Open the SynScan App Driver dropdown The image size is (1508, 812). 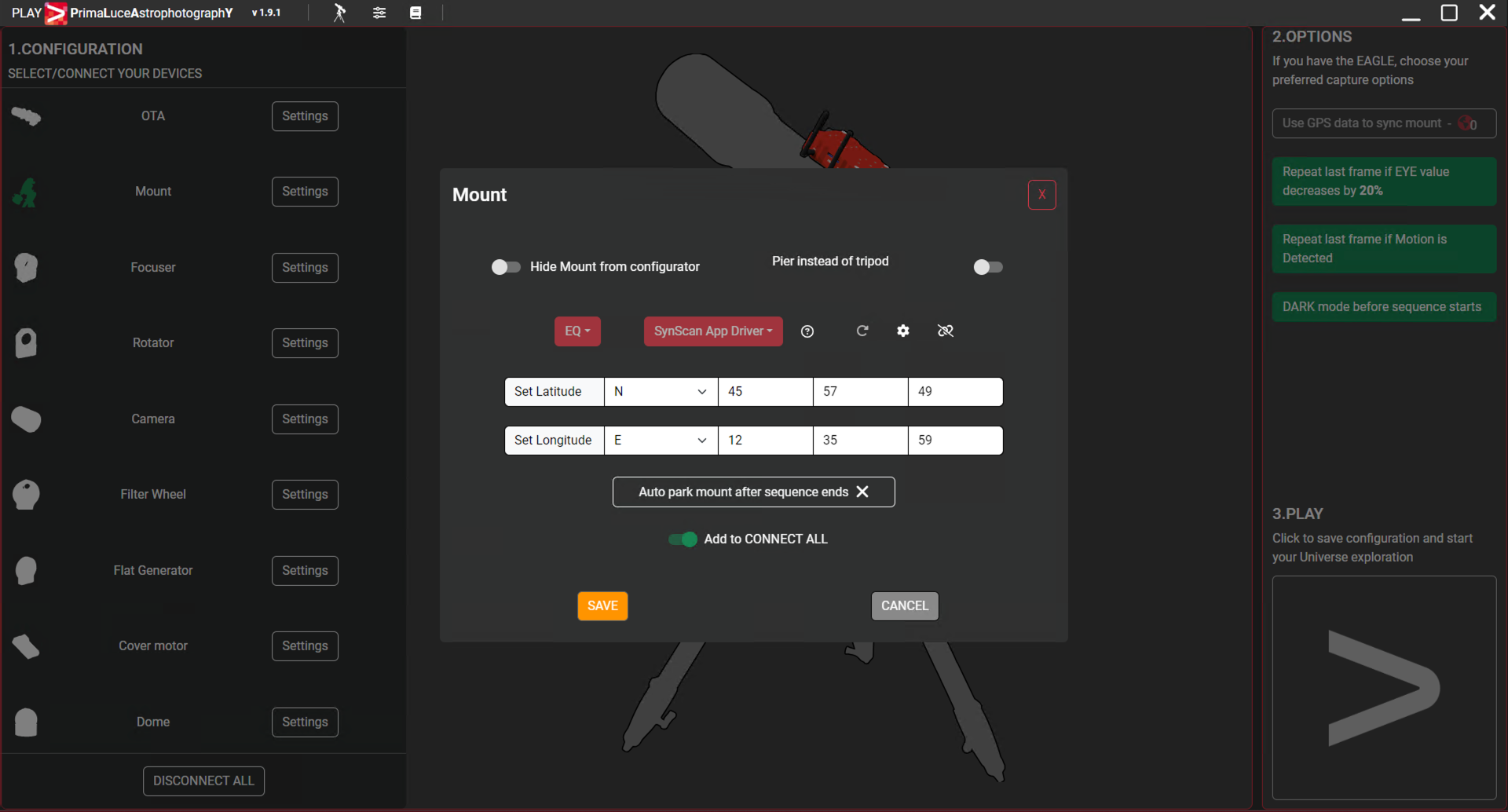(x=713, y=331)
